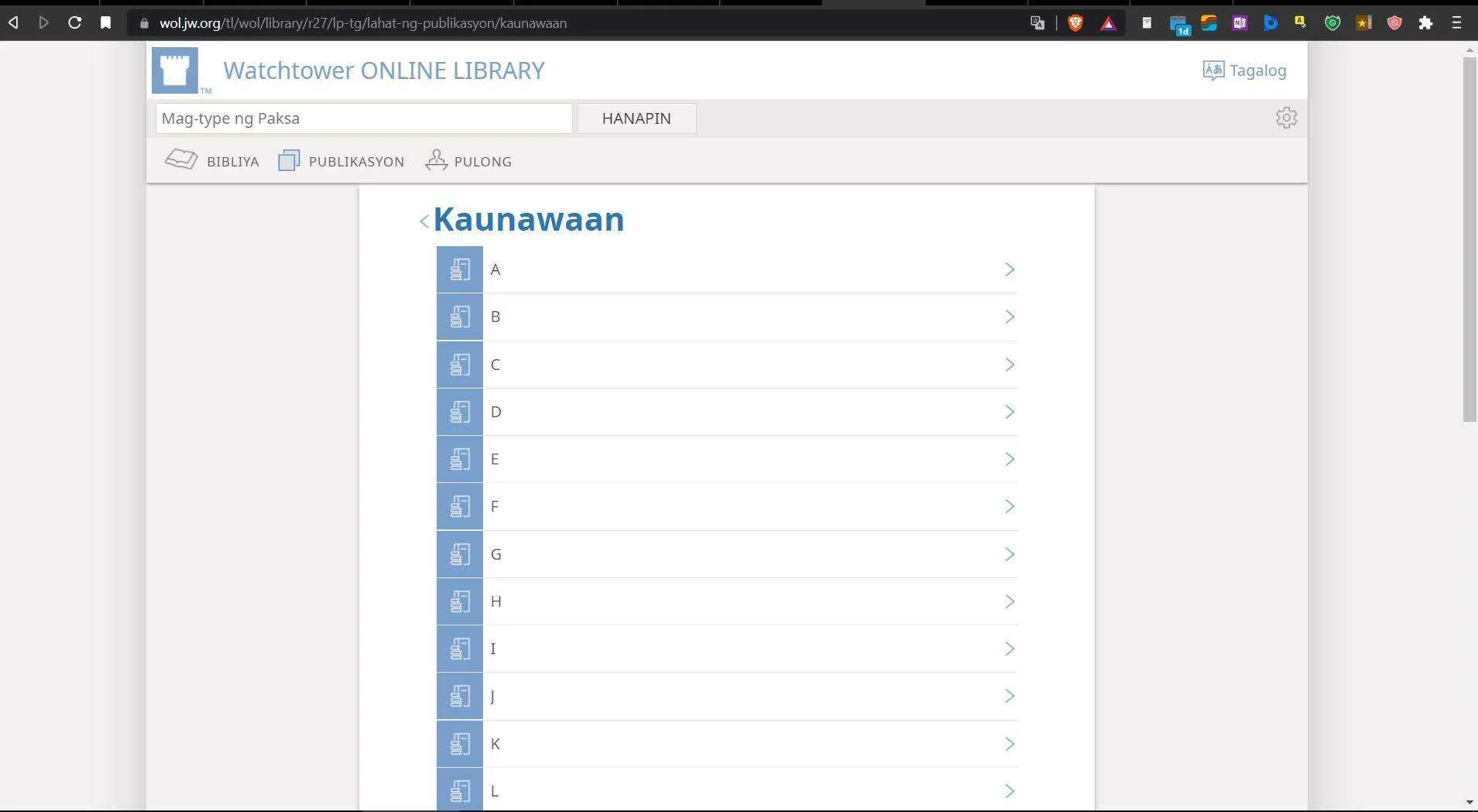Click the icon beside letter I

point(460,649)
